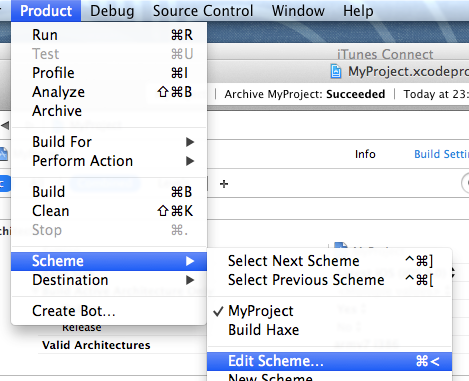Open the Info tab
469x381 pixels.
[x=365, y=154]
